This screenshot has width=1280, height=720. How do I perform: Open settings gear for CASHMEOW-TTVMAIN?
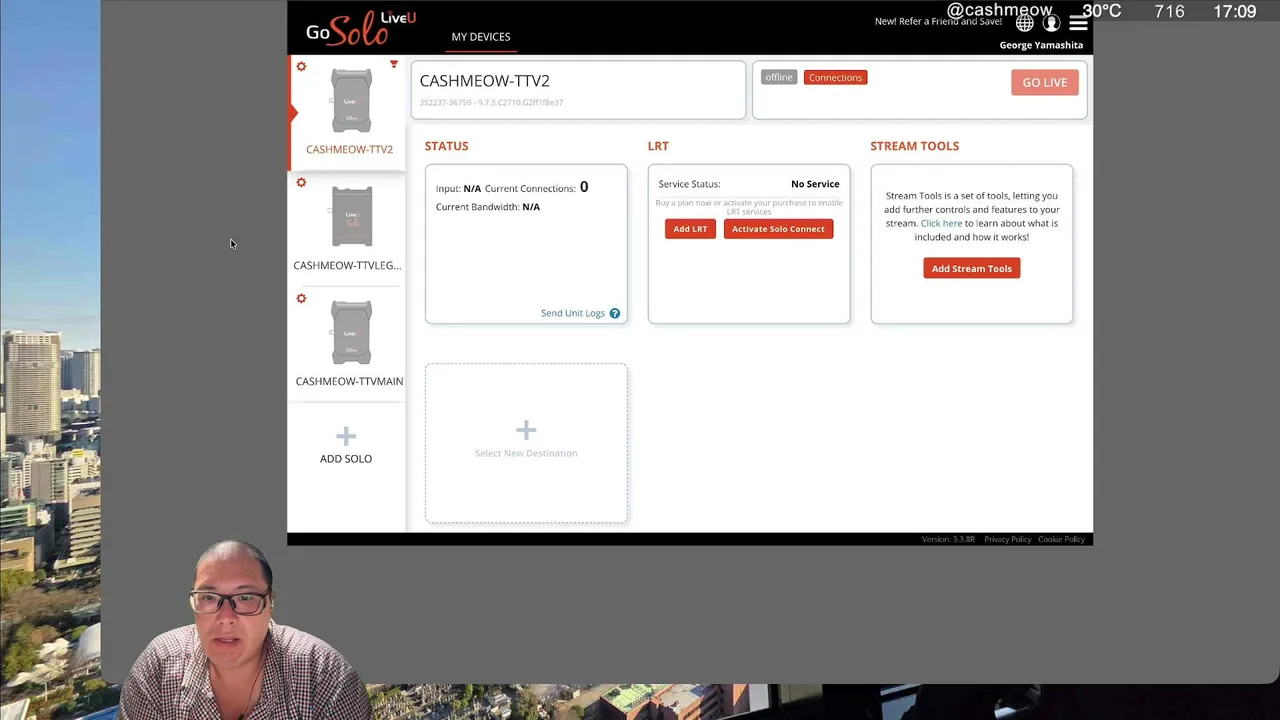coord(301,298)
